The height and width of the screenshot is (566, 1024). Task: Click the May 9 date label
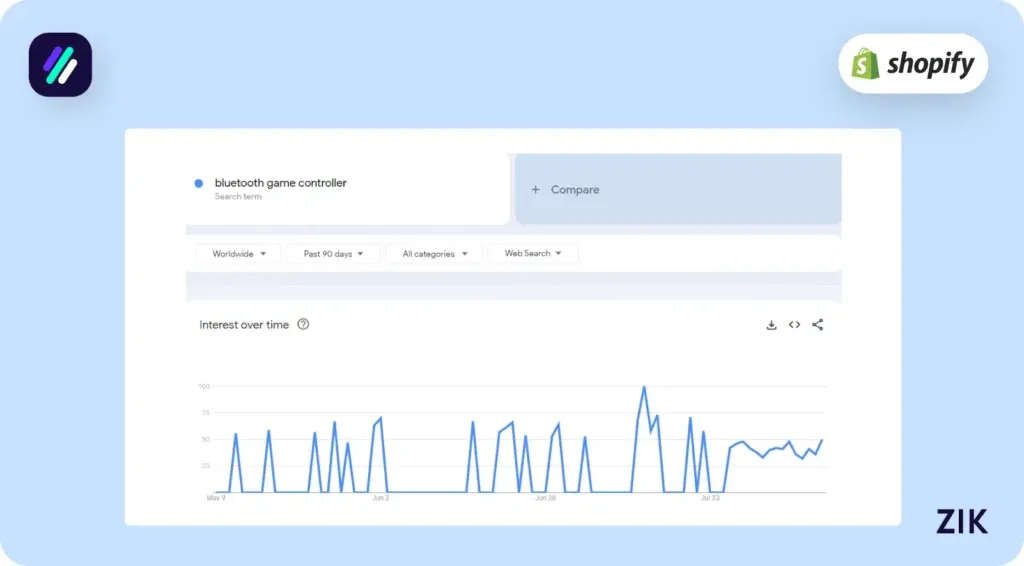[x=216, y=497]
